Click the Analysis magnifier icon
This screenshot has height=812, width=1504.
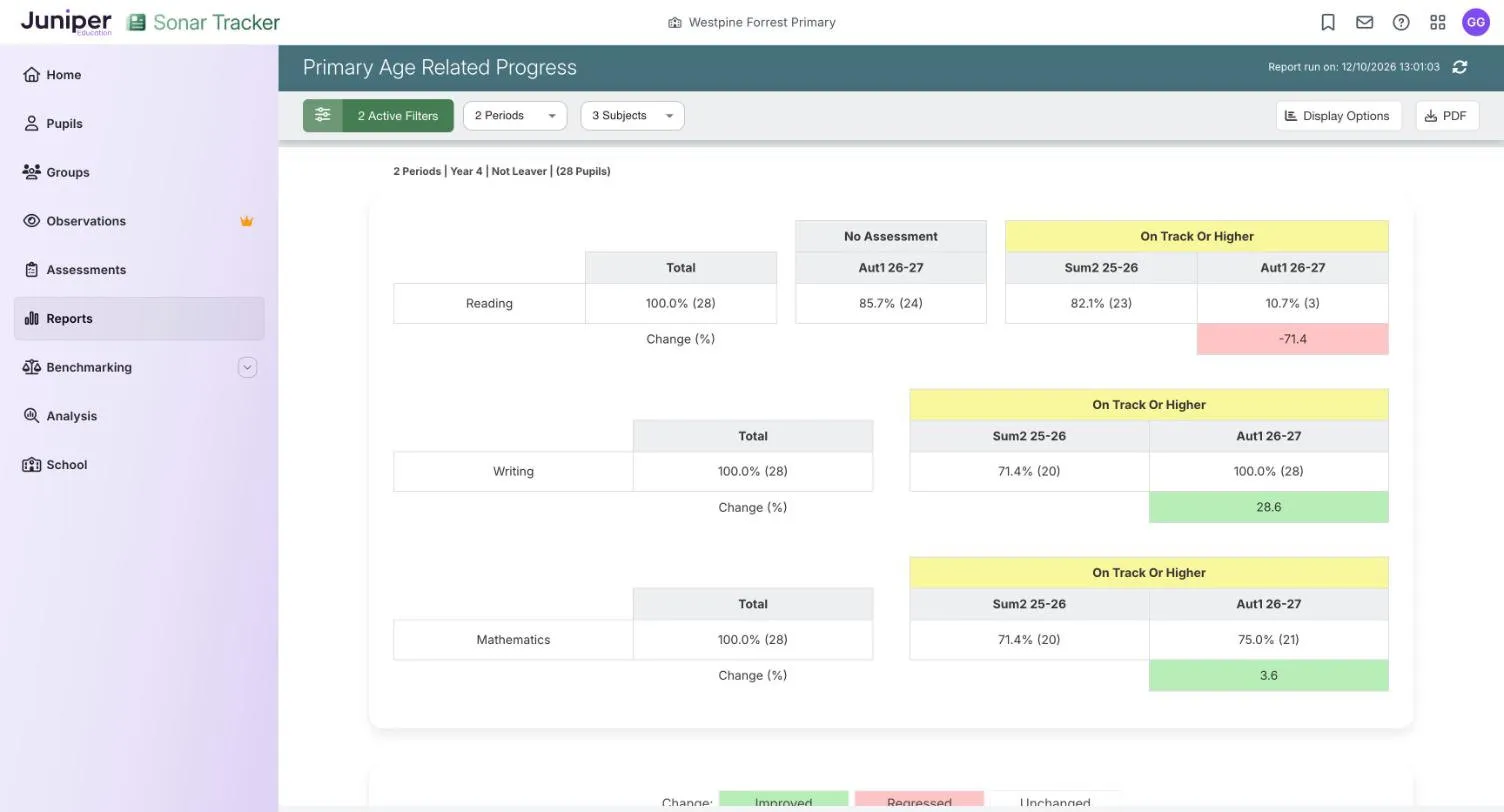pyautogui.click(x=31, y=416)
